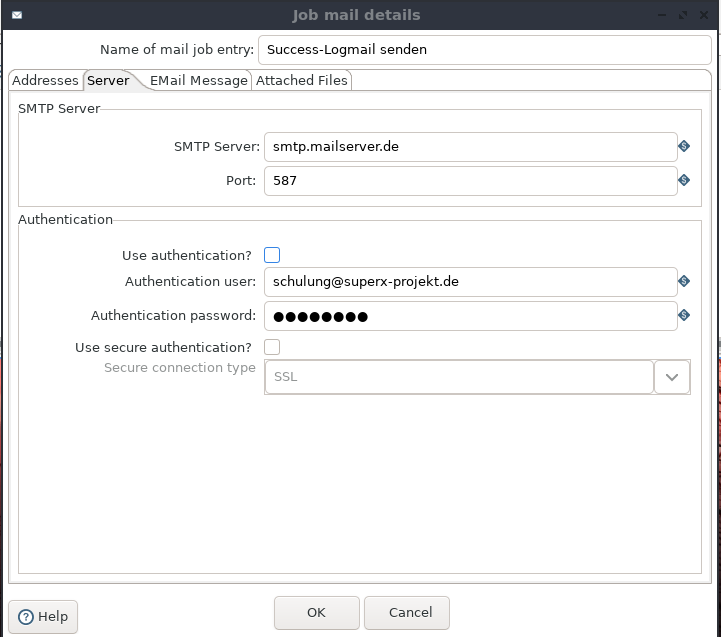Click variable icon beside Port field
721x637 pixels.
[x=684, y=180]
